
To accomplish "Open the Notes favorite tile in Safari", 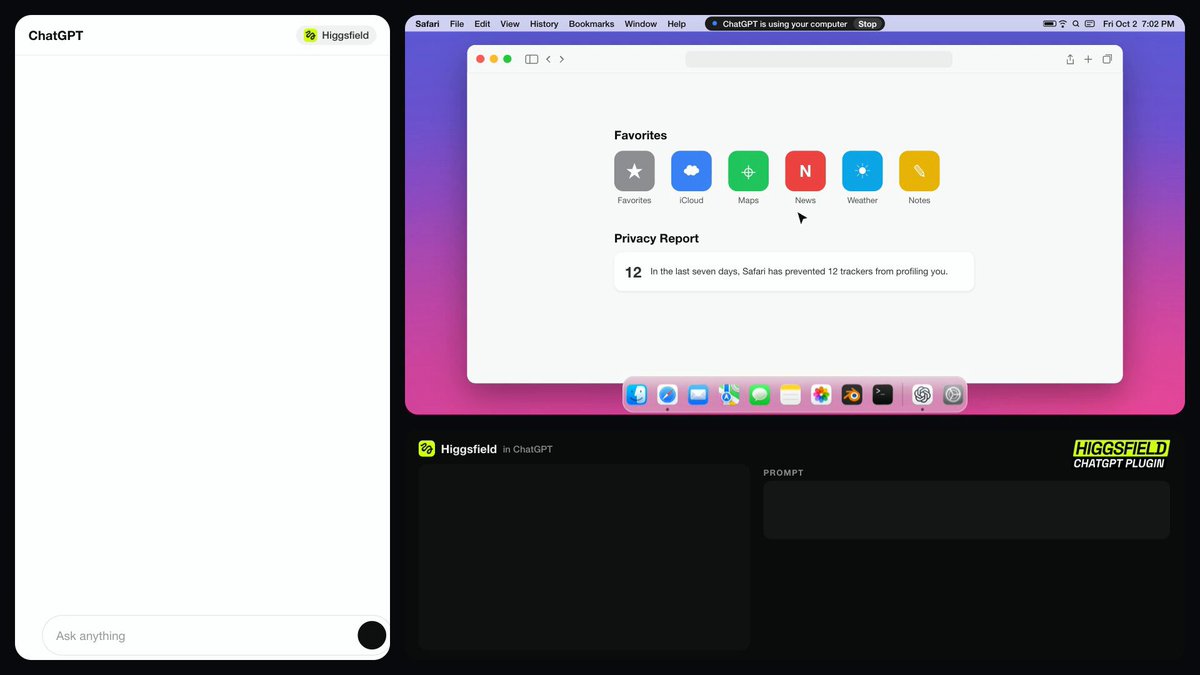I will point(919,171).
